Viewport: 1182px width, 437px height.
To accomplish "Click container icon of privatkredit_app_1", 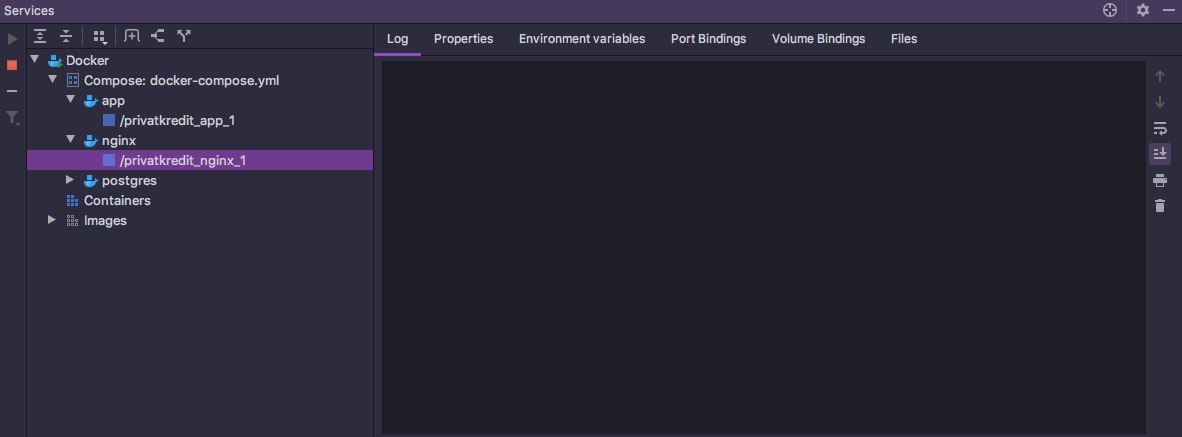I will tap(109, 121).
